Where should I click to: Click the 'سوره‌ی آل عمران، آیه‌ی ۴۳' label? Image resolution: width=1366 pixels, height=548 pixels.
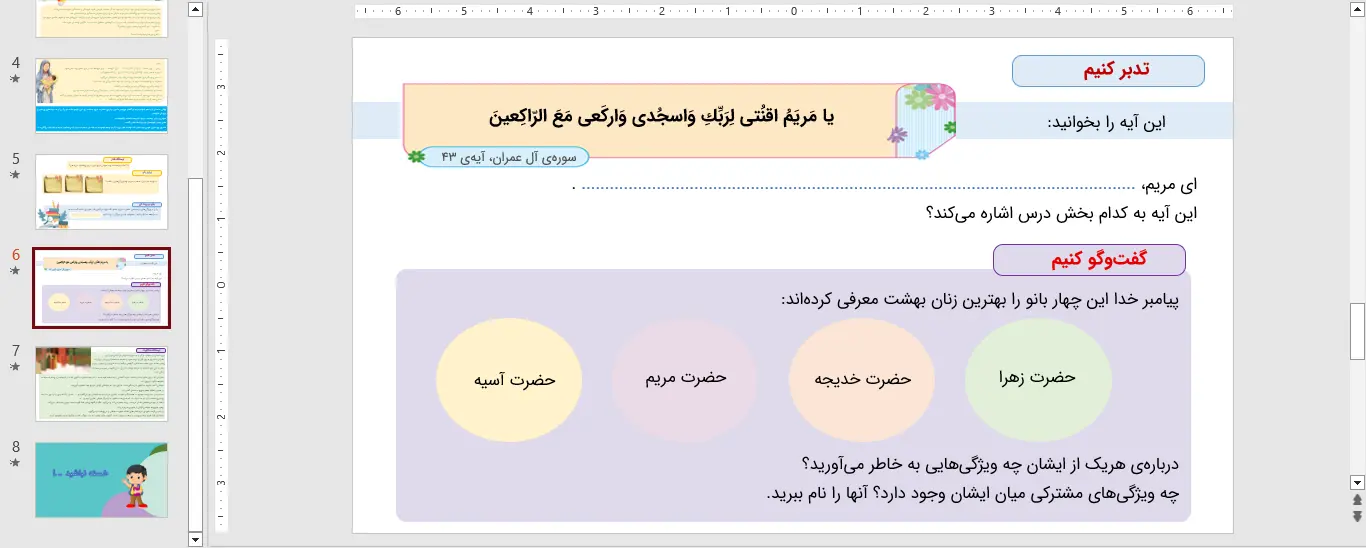(503, 157)
